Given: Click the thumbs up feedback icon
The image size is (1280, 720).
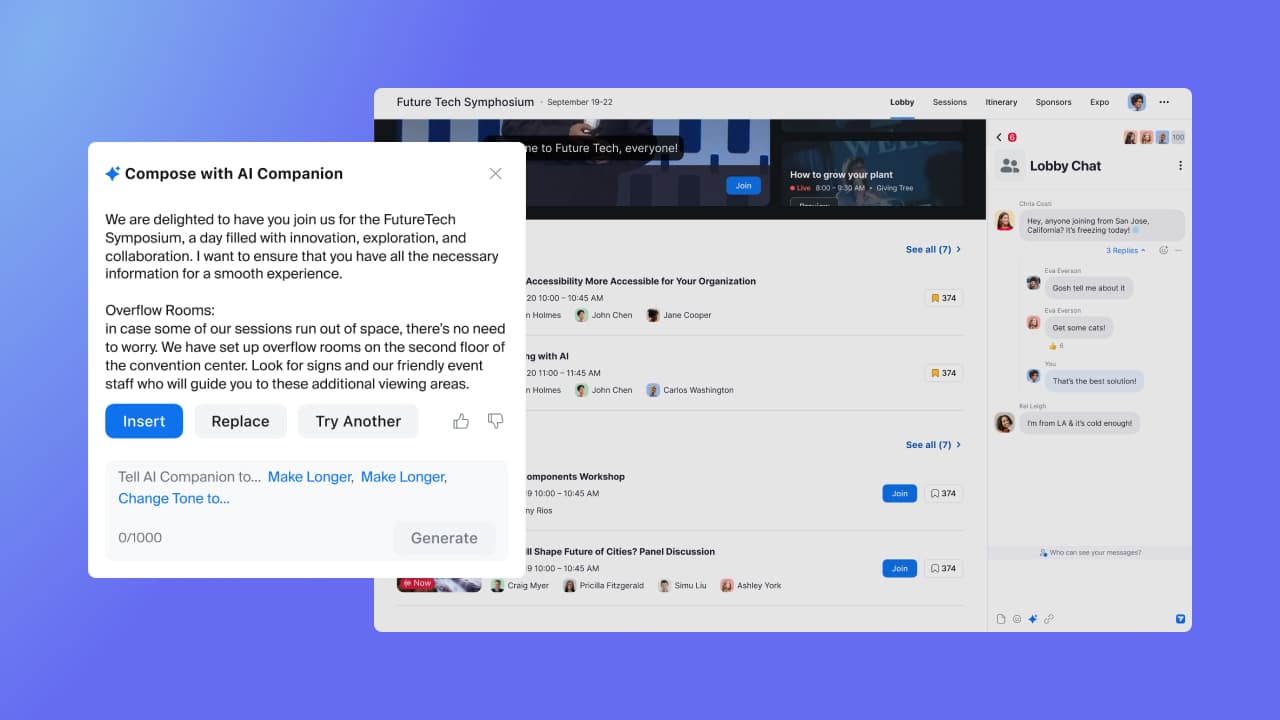Looking at the screenshot, I should tap(461, 421).
